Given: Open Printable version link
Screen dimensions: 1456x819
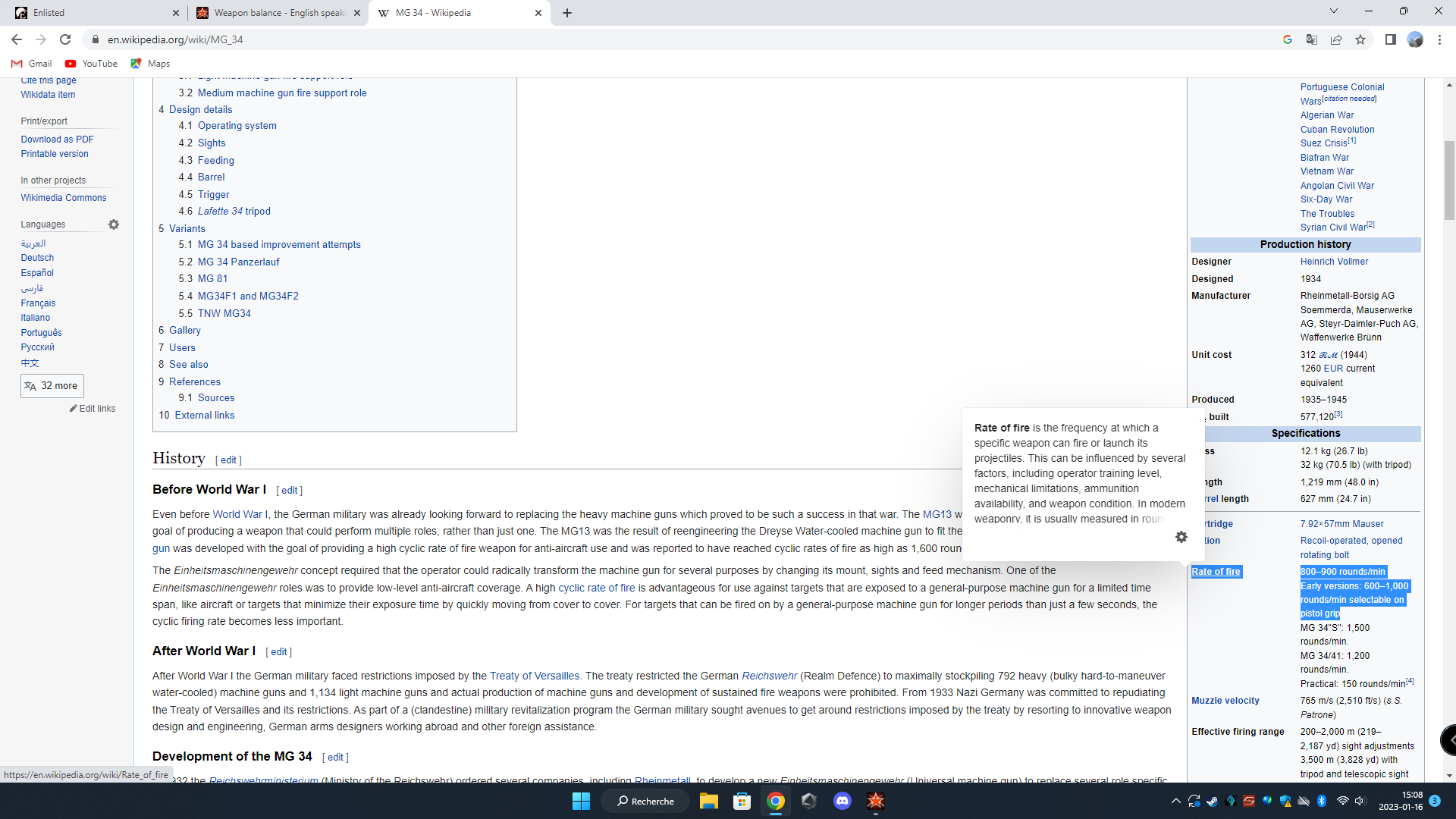Looking at the screenshot, I should (55, 154).
